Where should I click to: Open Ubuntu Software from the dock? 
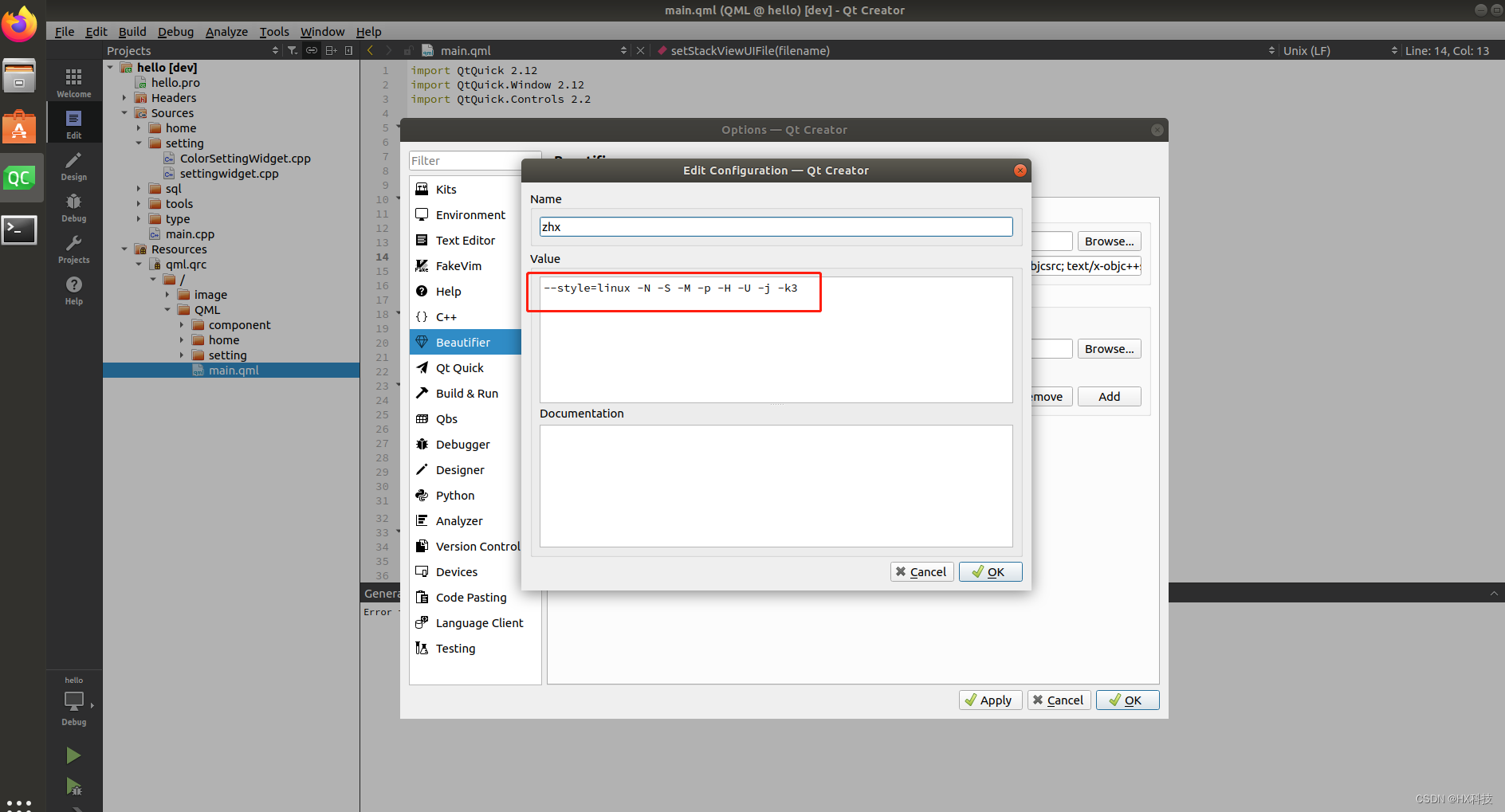[x=19, y=127]
